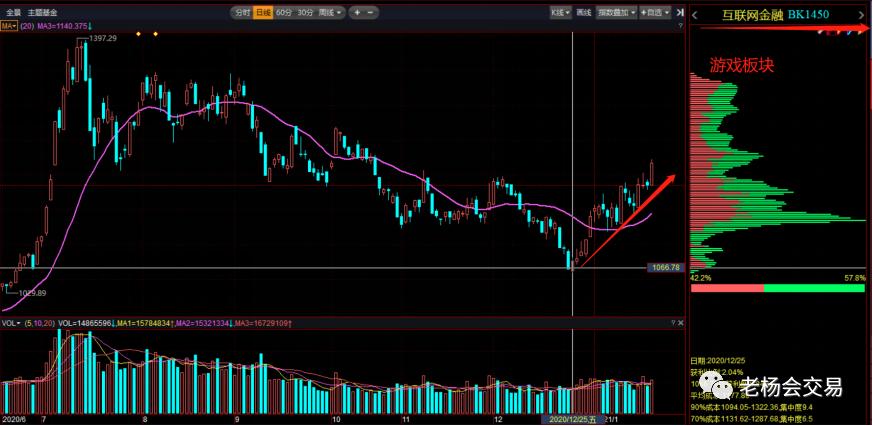Click the 2020/12/25 date cursor label

point(572,419)
